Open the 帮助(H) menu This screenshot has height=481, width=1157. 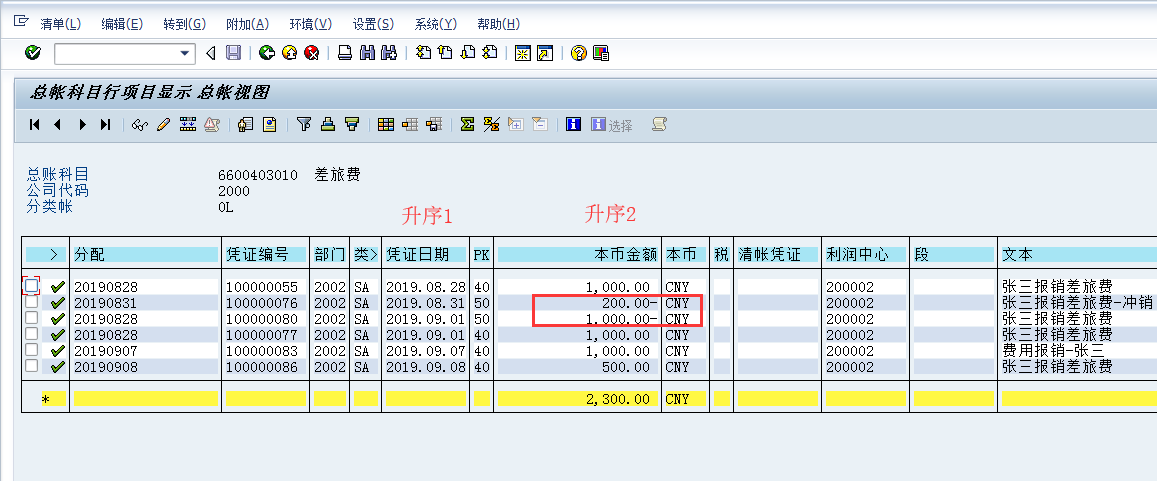[x=499, y=24]
